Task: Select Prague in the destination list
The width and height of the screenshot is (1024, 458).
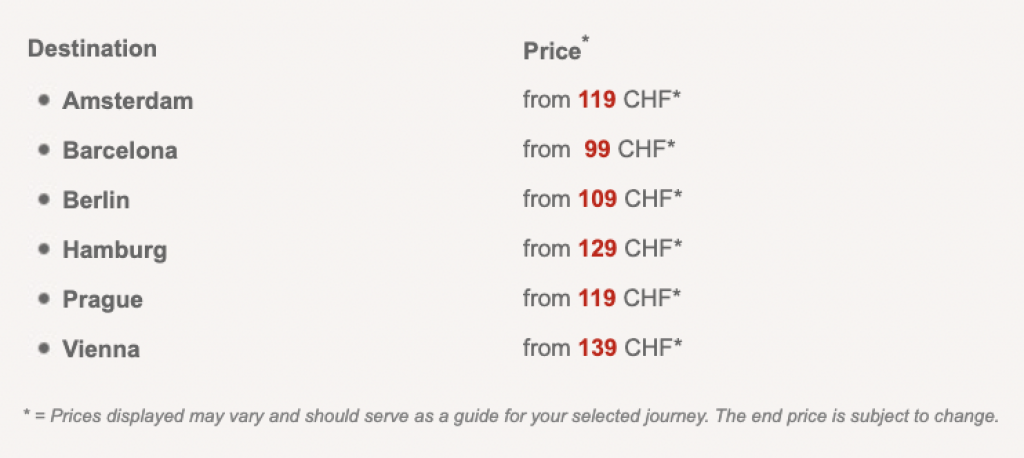Action: tap(102, 300)
